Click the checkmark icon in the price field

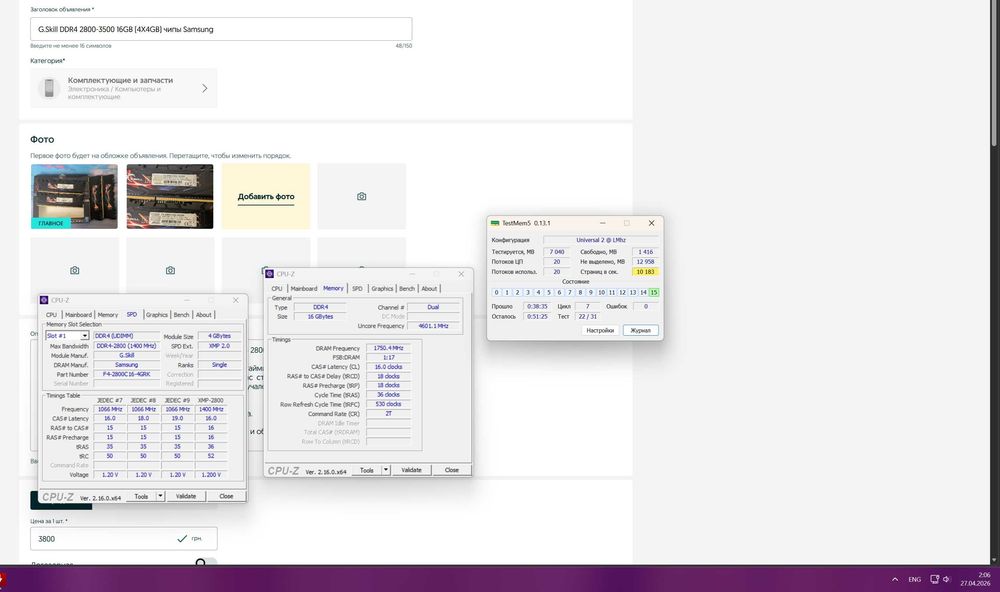click(182, 538)
